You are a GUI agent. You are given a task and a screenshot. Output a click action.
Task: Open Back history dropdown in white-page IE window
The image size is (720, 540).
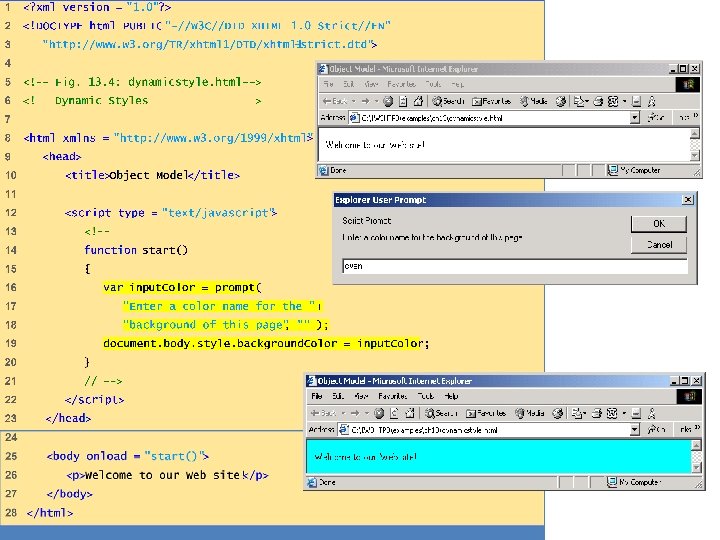[x=353, y=101]
